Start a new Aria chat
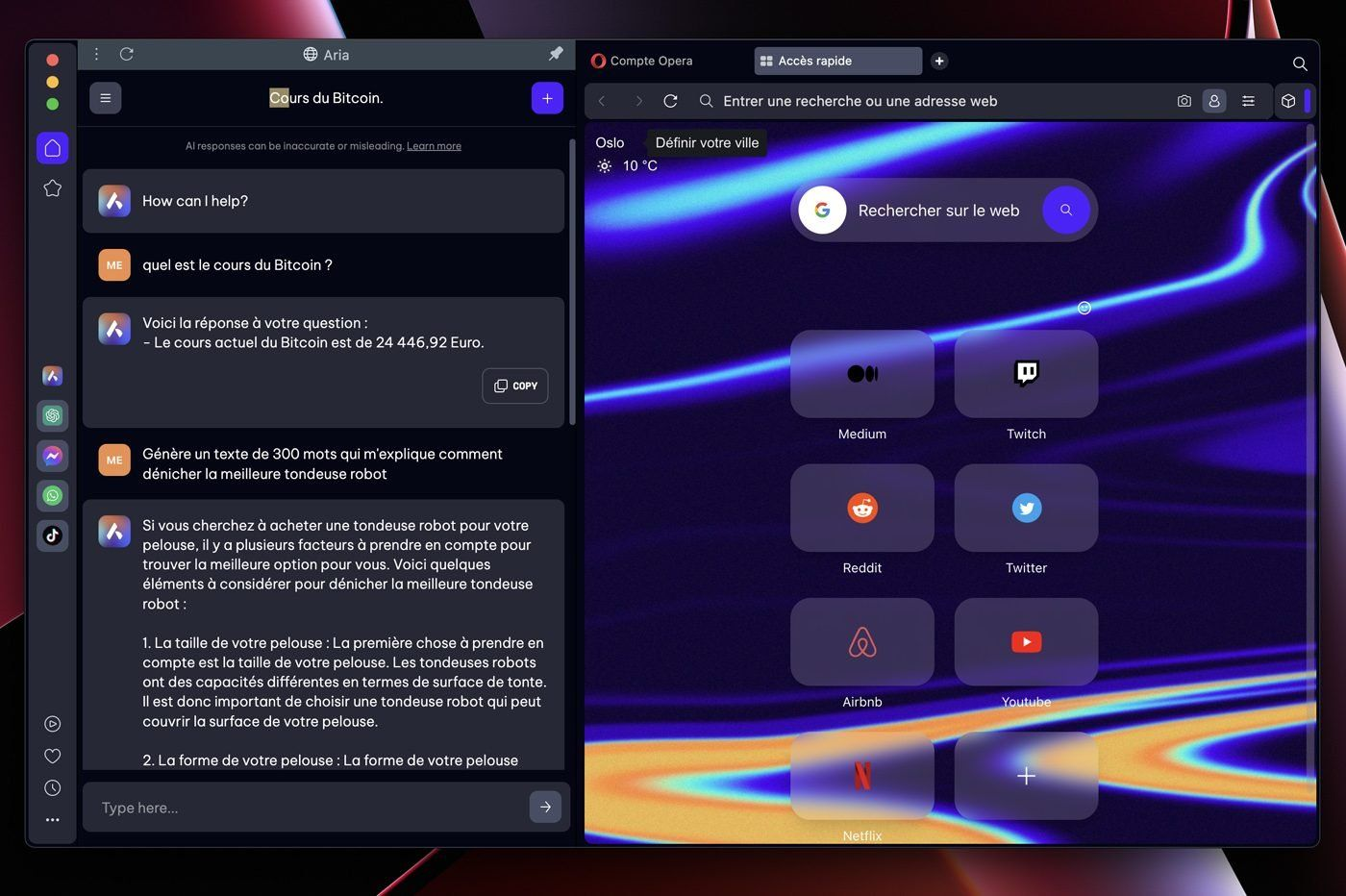 [547, 98]
